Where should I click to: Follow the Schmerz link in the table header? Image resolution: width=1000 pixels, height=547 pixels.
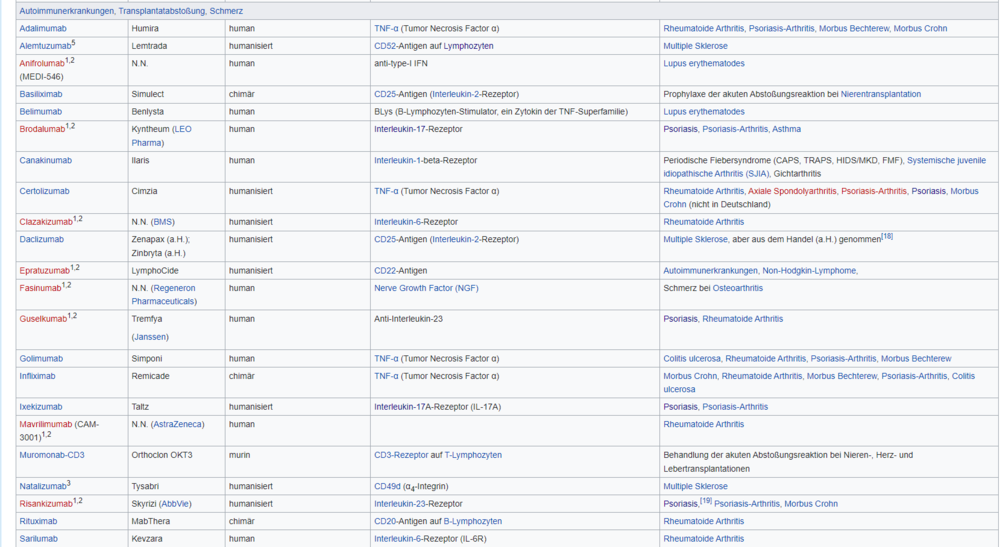click(226, 10)
